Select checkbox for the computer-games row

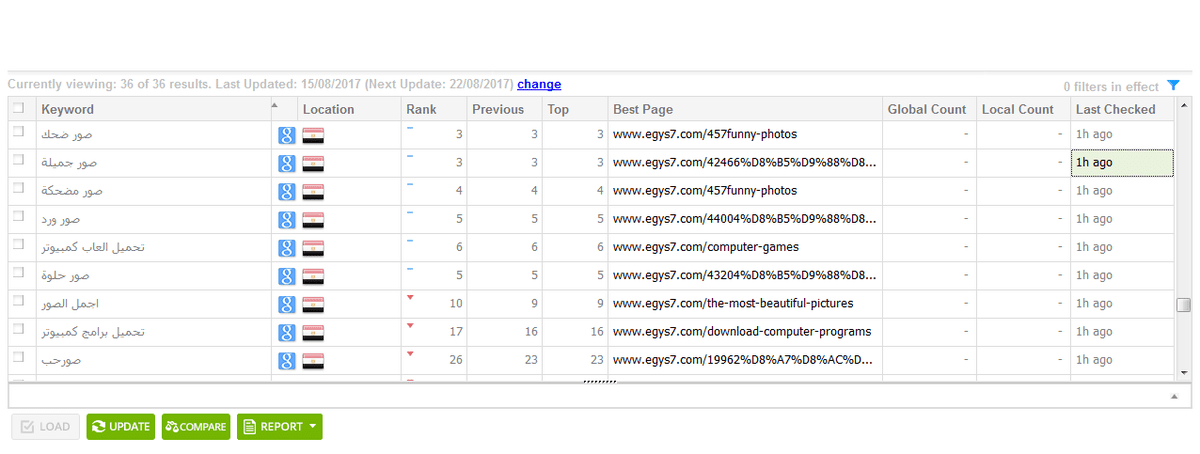pyautogui.click(x=18, y=245)
